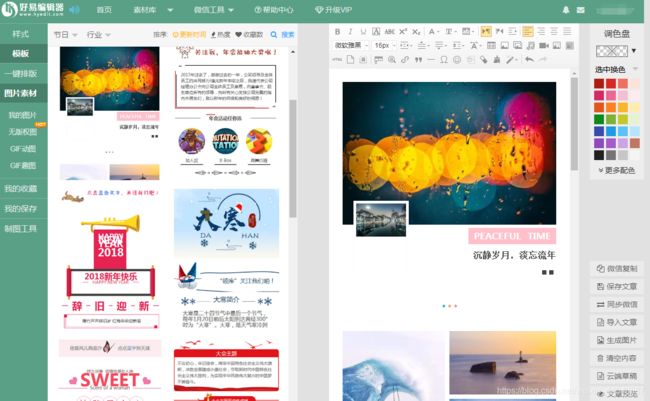Insert video using the camera icon
Image resolution: width=650 pixels, height=401 pixels.
tap(544, 45)
